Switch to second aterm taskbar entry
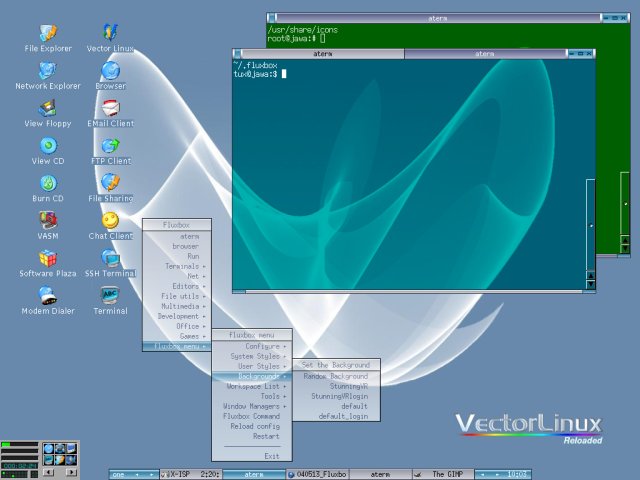Screen dimensions: 640x480 pyautogui.click(x=380, y=474)
